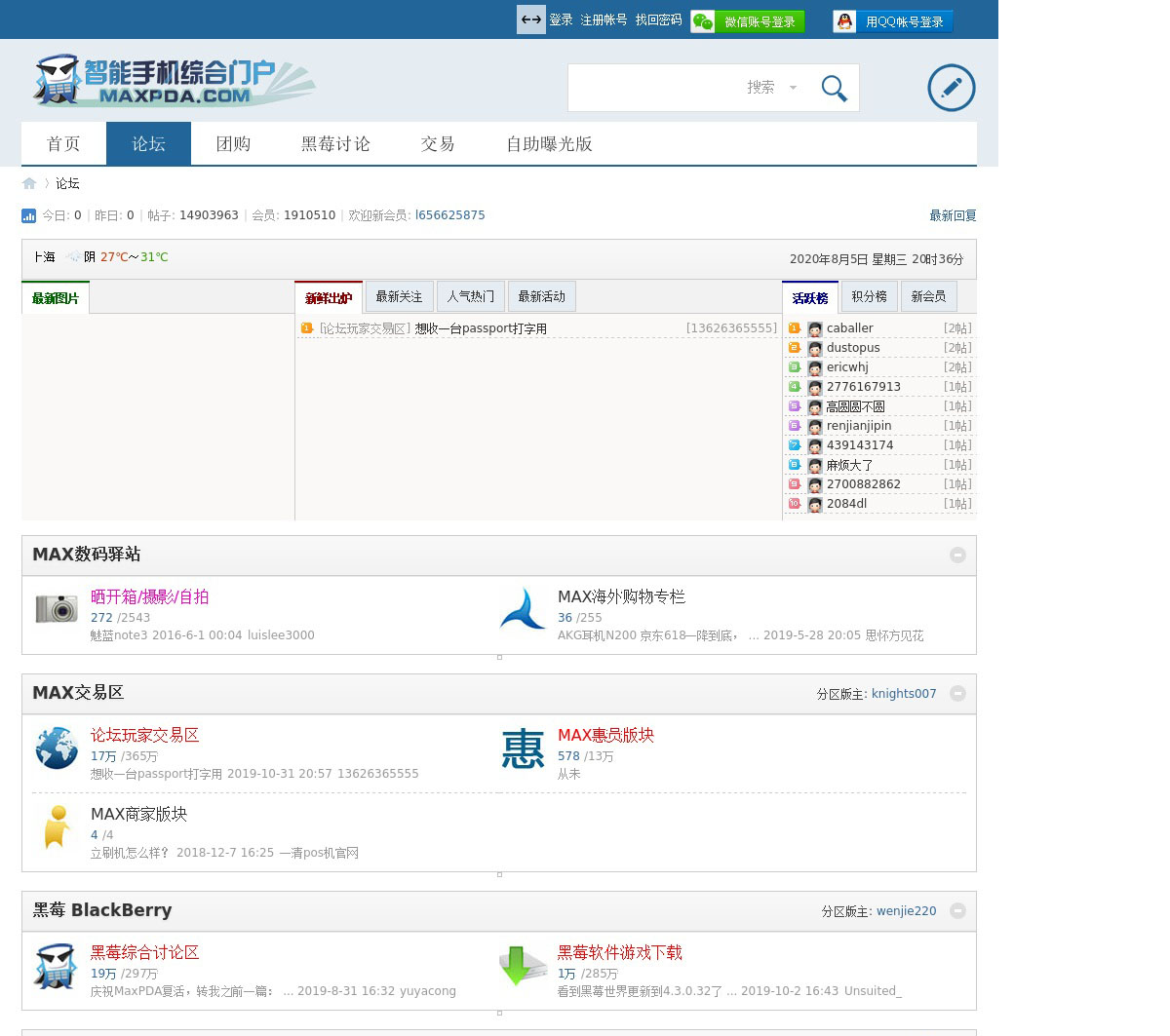Log in with 微信帐号登录 button

(748, 21)
